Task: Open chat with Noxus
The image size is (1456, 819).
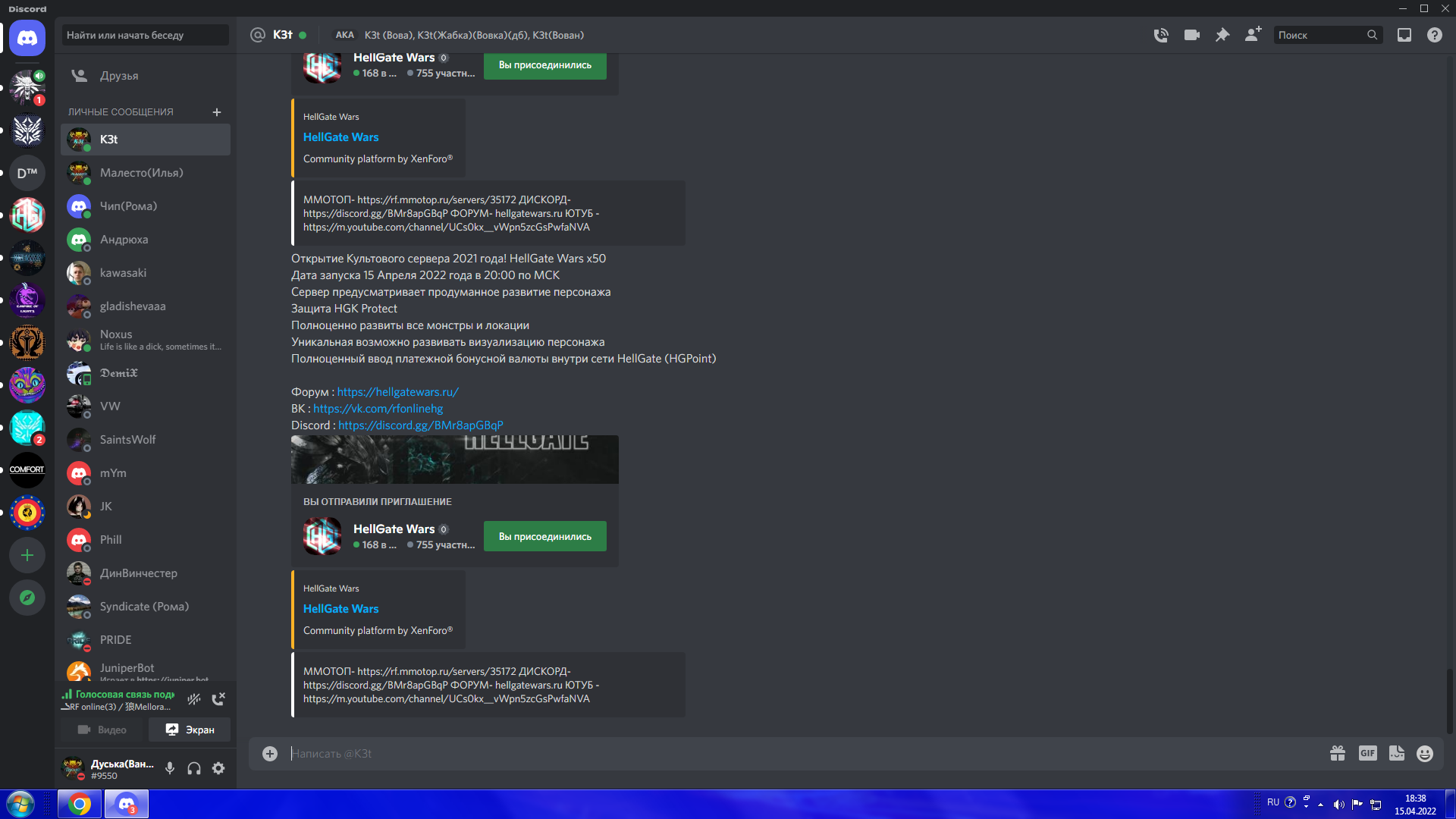Action: click(146, 340)
